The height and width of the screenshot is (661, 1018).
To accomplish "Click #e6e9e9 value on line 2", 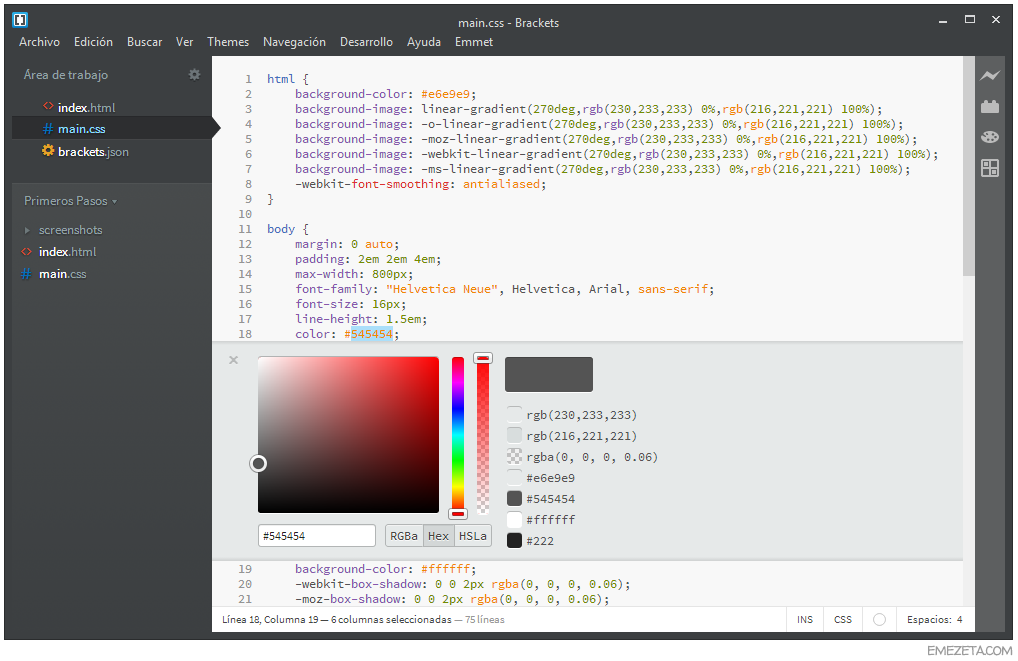I will click(448, 94).
